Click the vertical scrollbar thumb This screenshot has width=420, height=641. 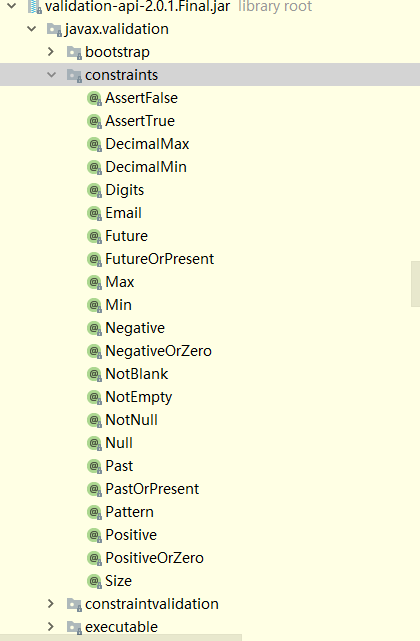click(415, 284)
